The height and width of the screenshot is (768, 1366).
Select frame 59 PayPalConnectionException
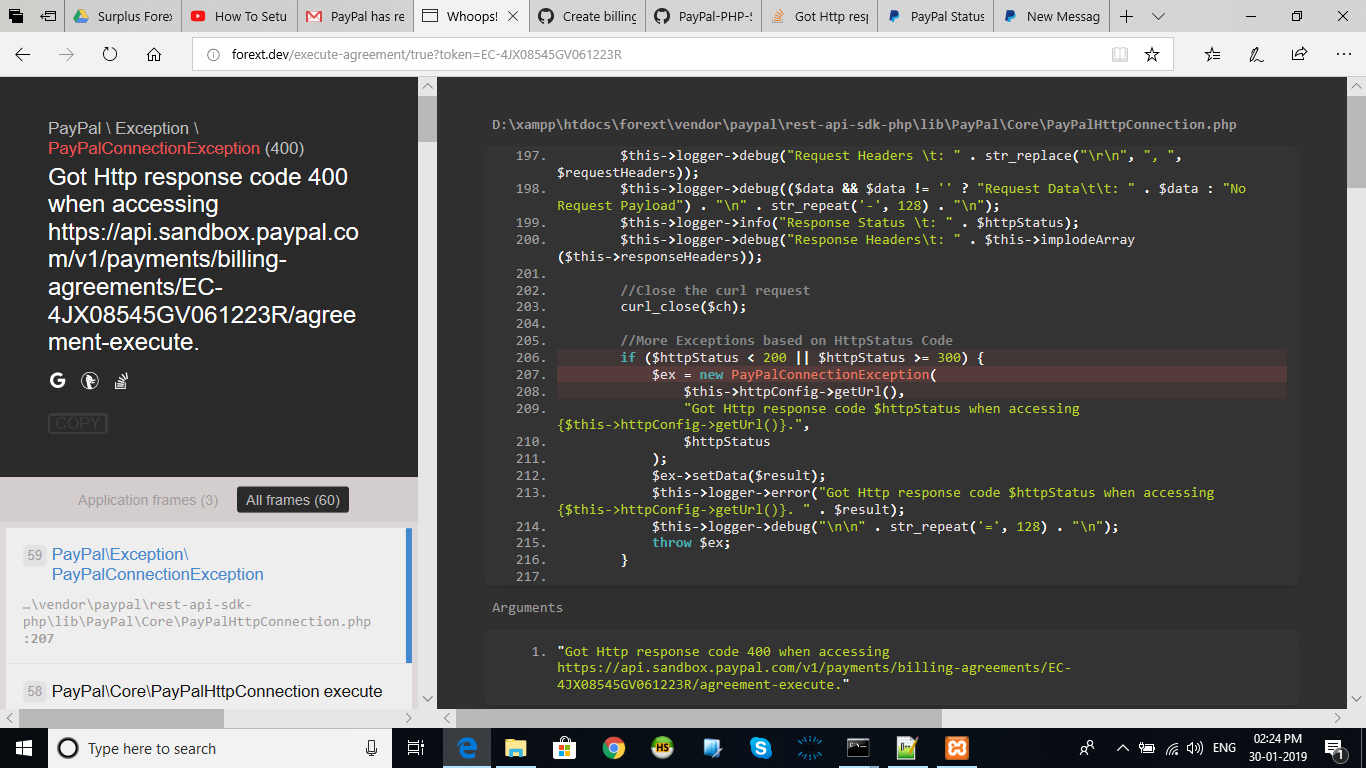[208, 595]
